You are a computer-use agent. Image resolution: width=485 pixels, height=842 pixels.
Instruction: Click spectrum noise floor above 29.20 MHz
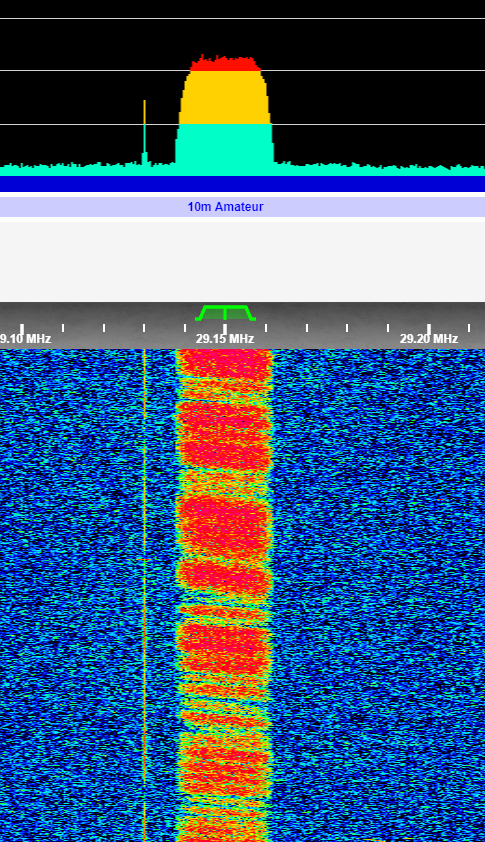click(x=429, y=170)
